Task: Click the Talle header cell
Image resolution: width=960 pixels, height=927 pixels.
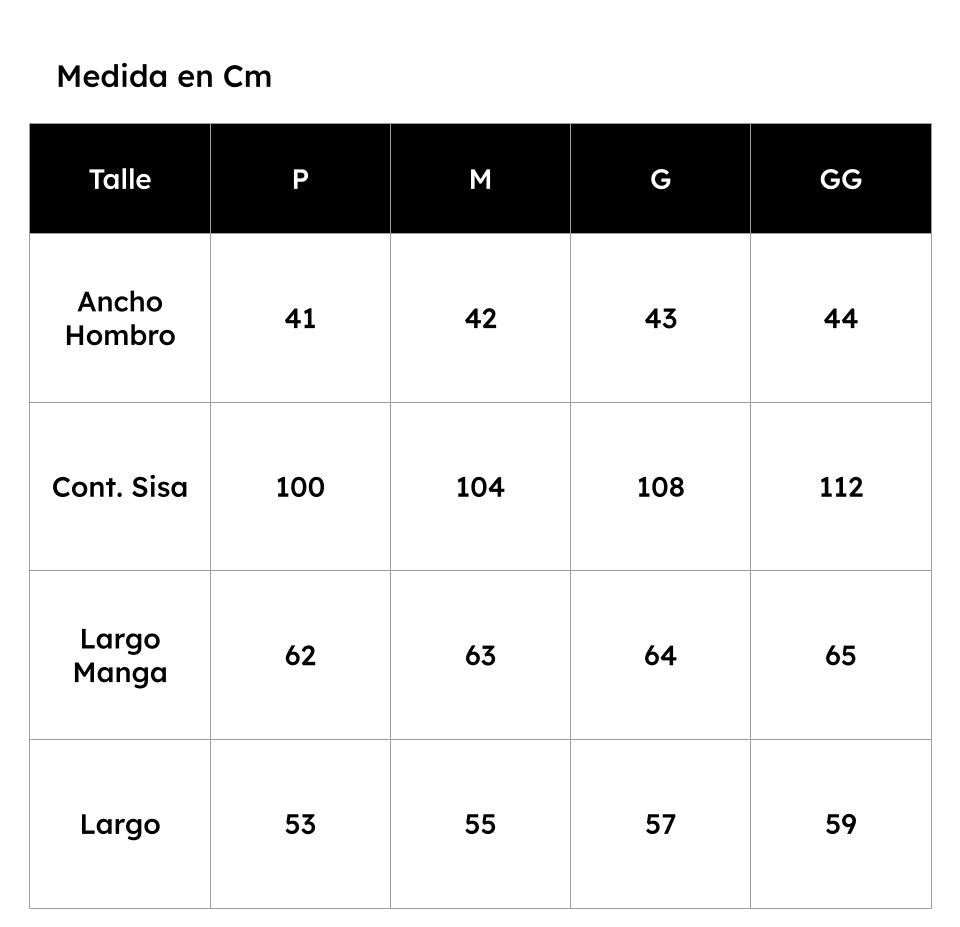Action: pos(120,179)
